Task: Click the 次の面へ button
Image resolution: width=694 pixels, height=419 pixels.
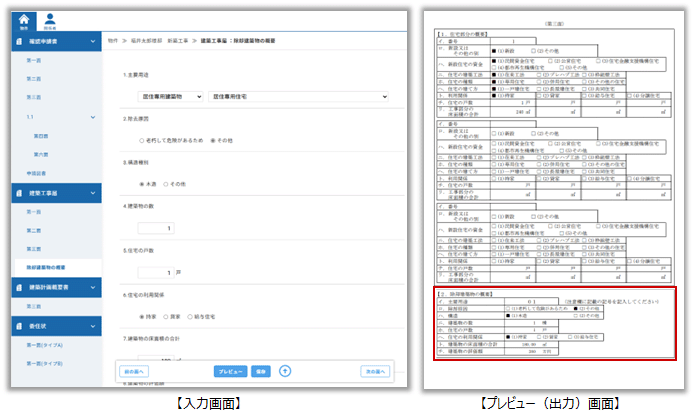Action: coord(375,372)
